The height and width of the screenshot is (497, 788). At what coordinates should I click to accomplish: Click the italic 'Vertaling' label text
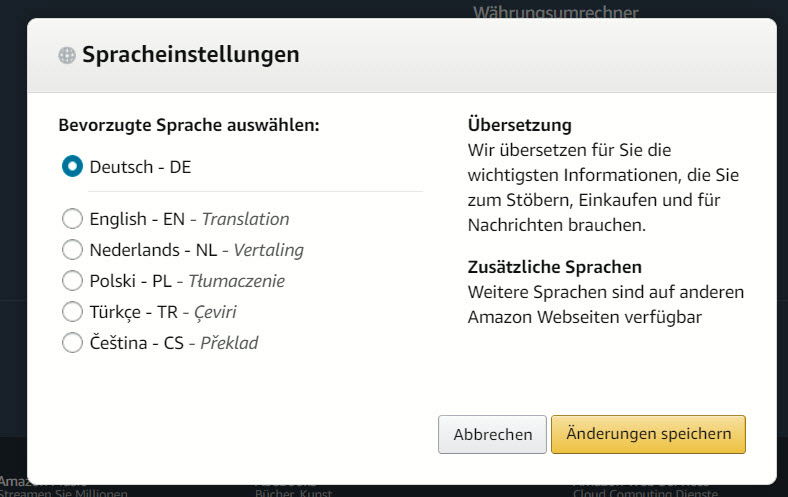click(268, 250)
